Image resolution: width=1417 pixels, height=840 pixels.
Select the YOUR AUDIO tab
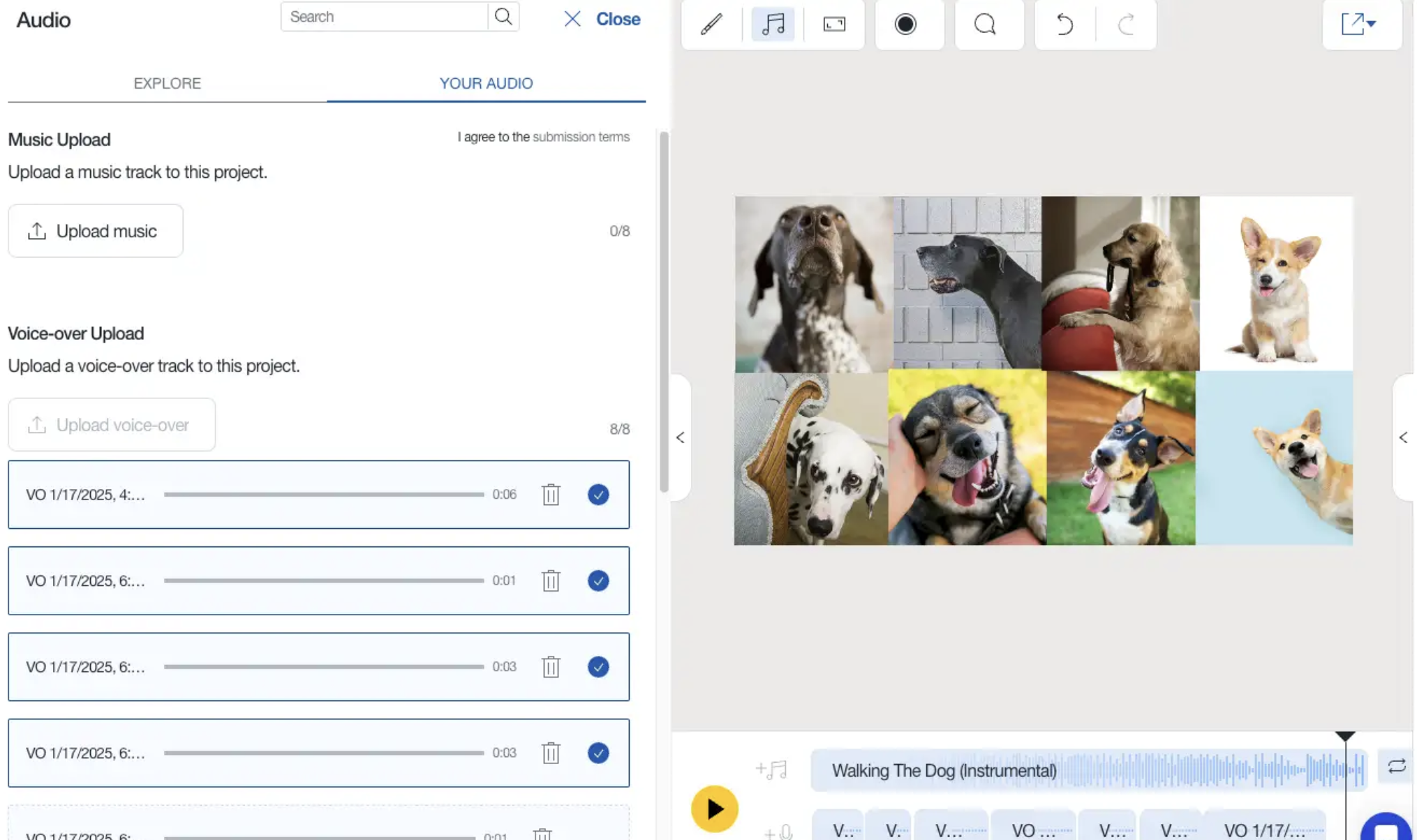click(486, 83)
